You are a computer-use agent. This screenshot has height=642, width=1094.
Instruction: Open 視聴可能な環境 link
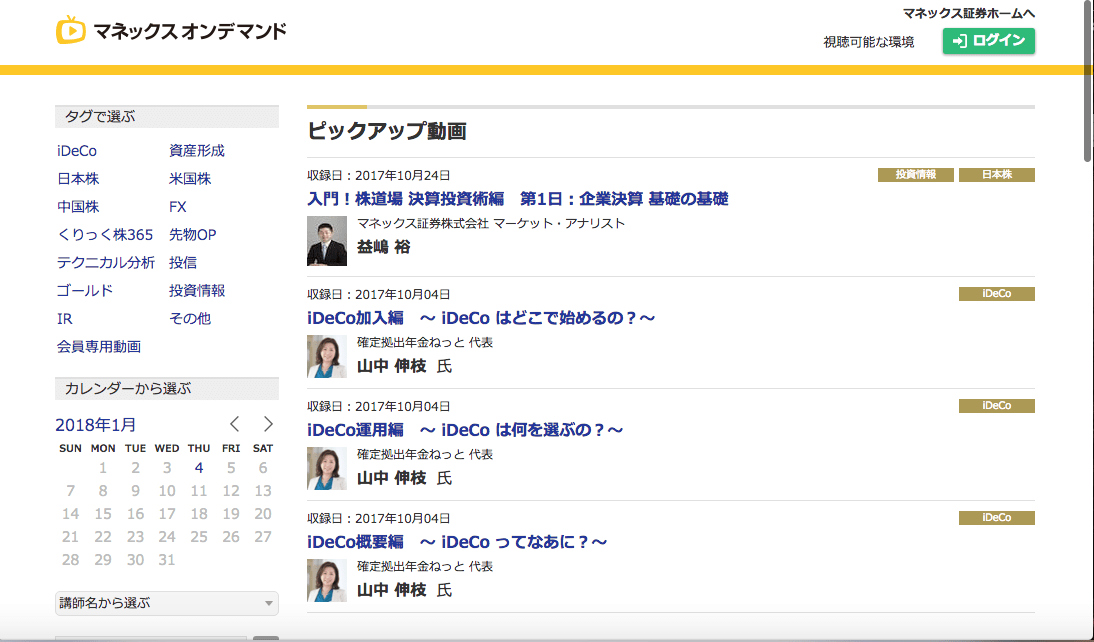(868, 42)
